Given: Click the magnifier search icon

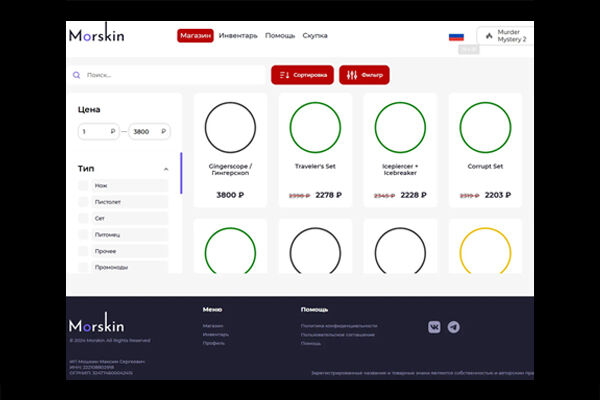Looking at the screenshot, I should point(77,75).
